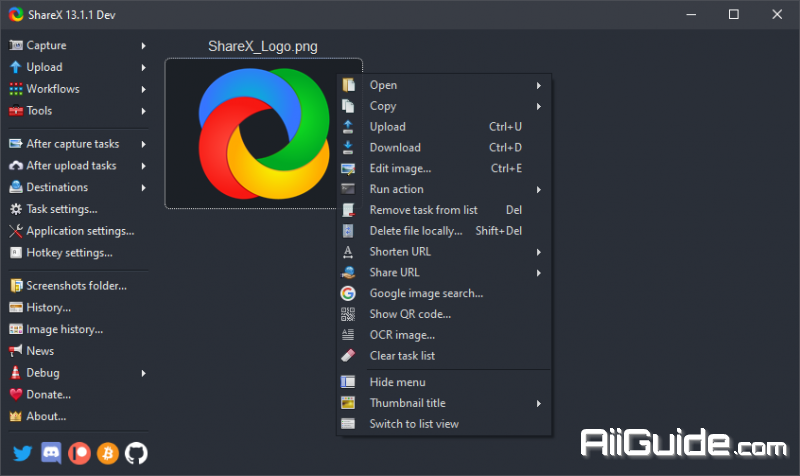Expand the Run action submenu arrow
800x476 pixels.
(538, 190)
